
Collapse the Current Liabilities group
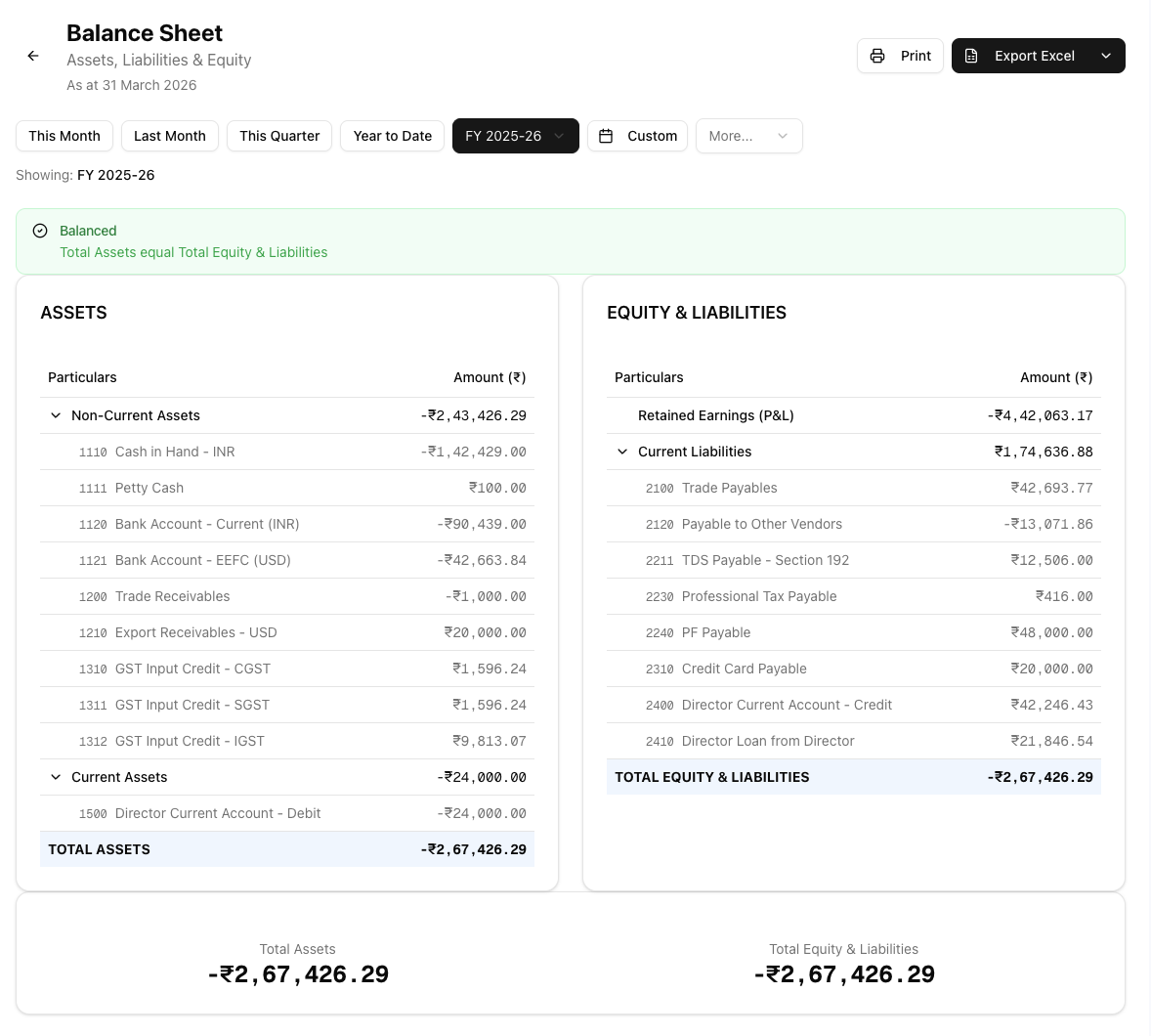point(622,452)
